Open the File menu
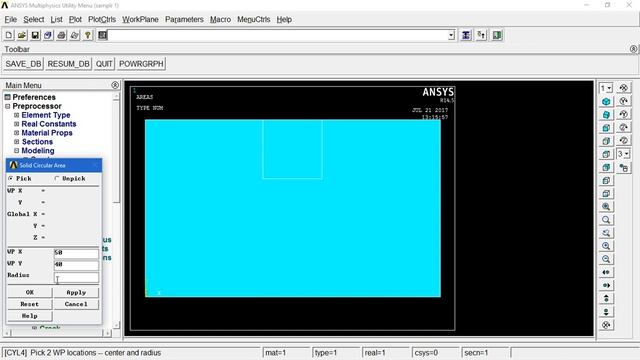Screen dimensions: 640x360 [11, 19]
